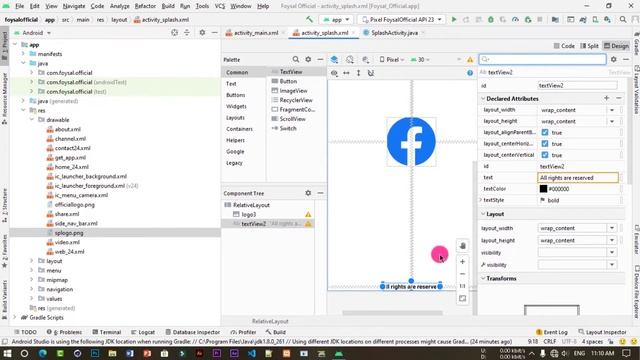Open declared layout_height dropdown
Viewport: 640px width, 360px height.
point(612,121)
